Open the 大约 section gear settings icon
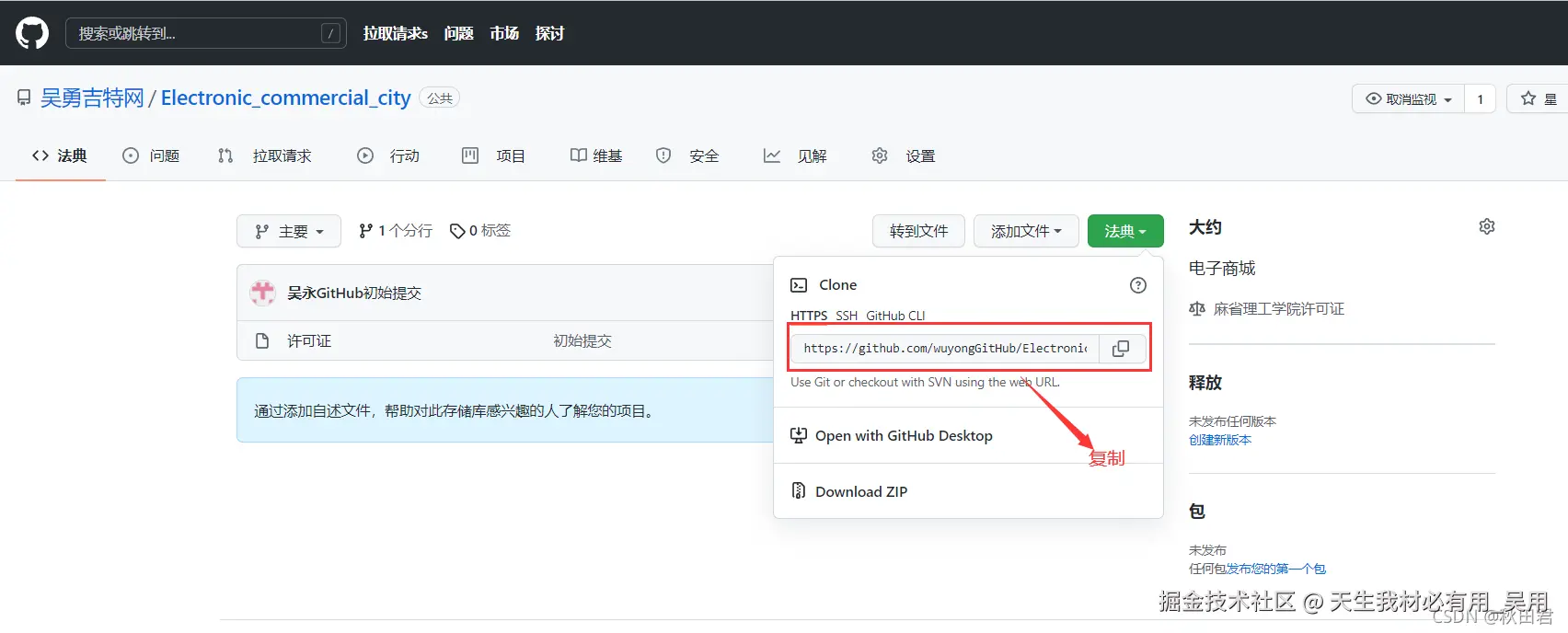The width and height of the screenshot is (1568, 633). [x=1487, y=226]
